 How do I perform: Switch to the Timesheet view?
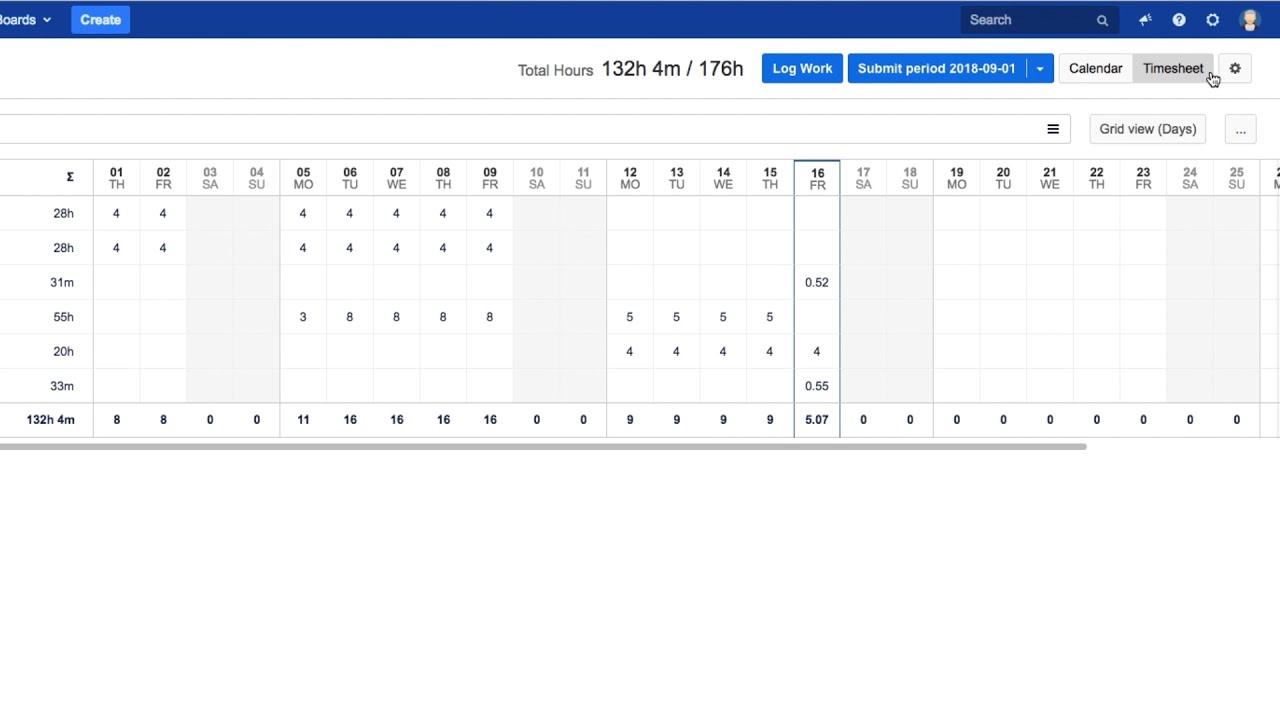pyautogui.click(x=1173, y=69)
